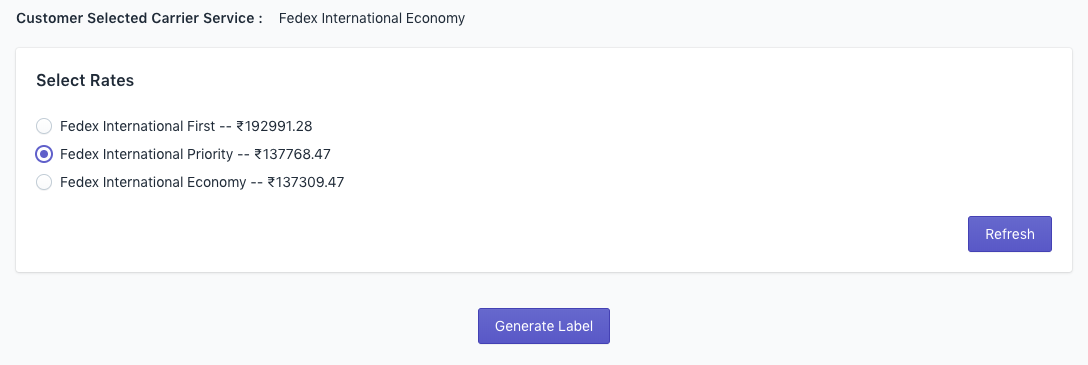Choose the Fedex International Priority radio button
Screen dimensions: 1088x365
[x=44, y=154]
